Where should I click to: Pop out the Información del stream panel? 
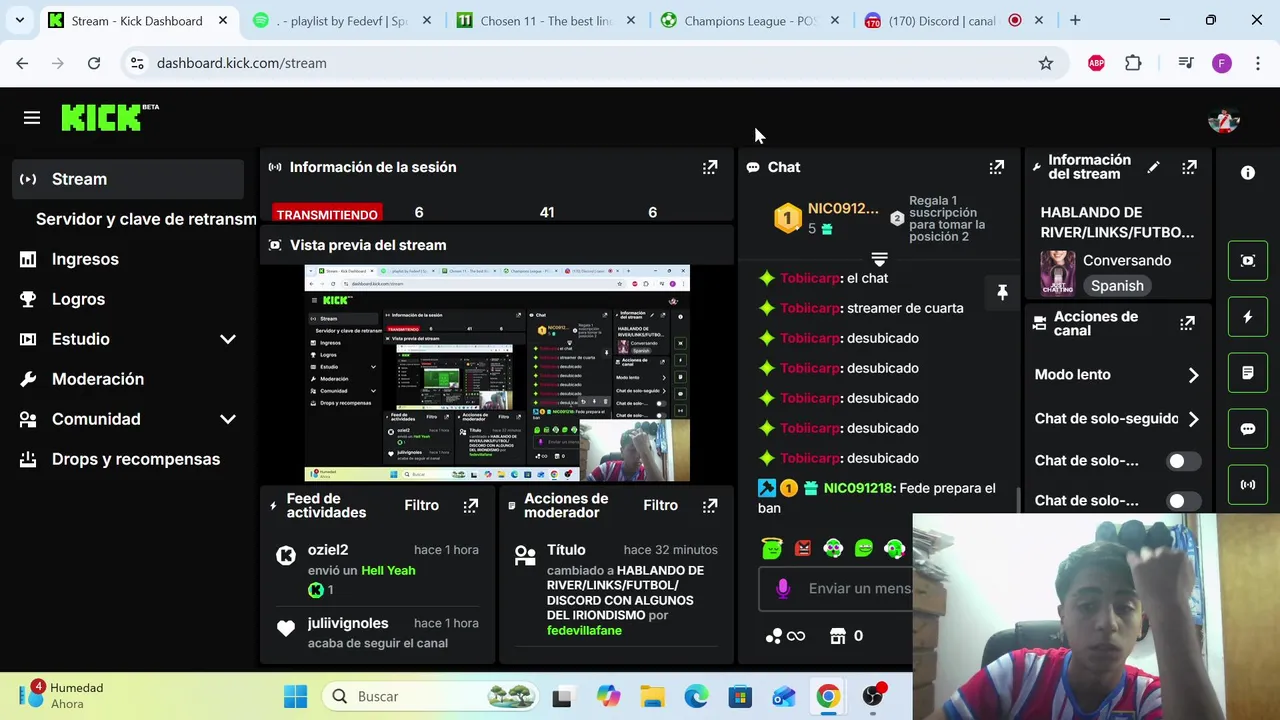pyautogui.click(x=1189, y=167)
